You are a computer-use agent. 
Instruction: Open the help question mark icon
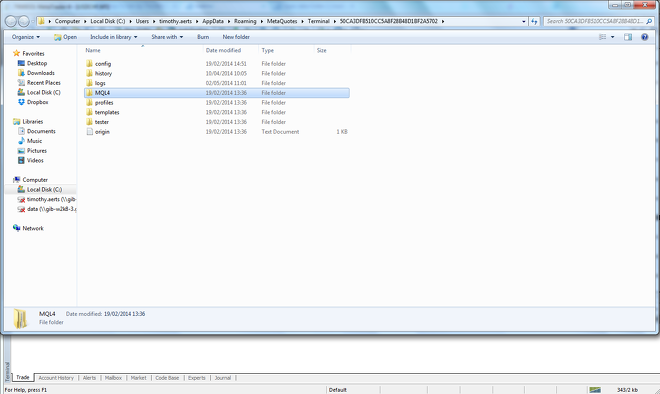[x=644, y=37]
